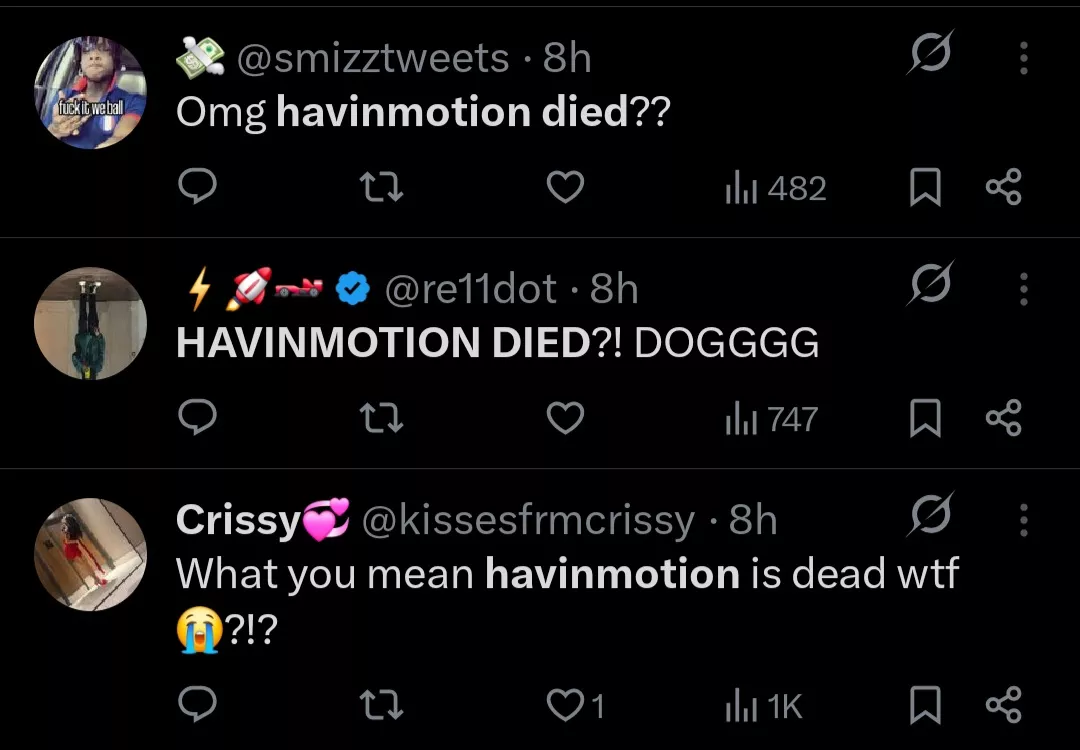Share Crissy's tweet
The width and height of the screenshot is (1080, 750).
1004,705
